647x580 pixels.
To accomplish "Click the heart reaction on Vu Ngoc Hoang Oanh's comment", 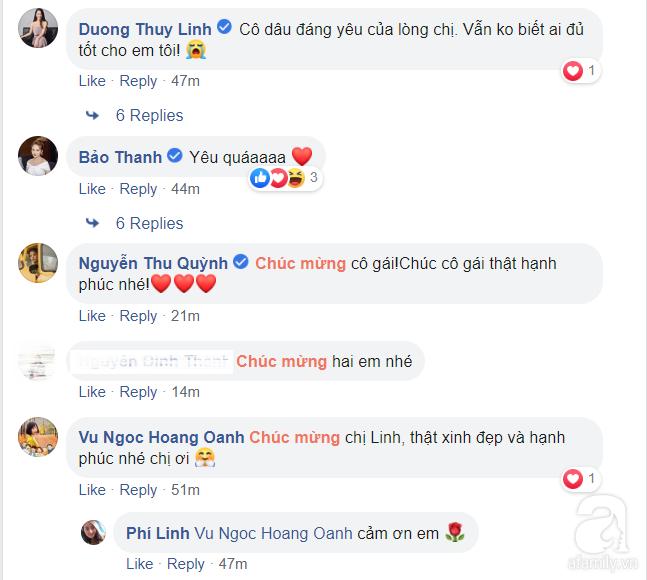I will (573, 479).
